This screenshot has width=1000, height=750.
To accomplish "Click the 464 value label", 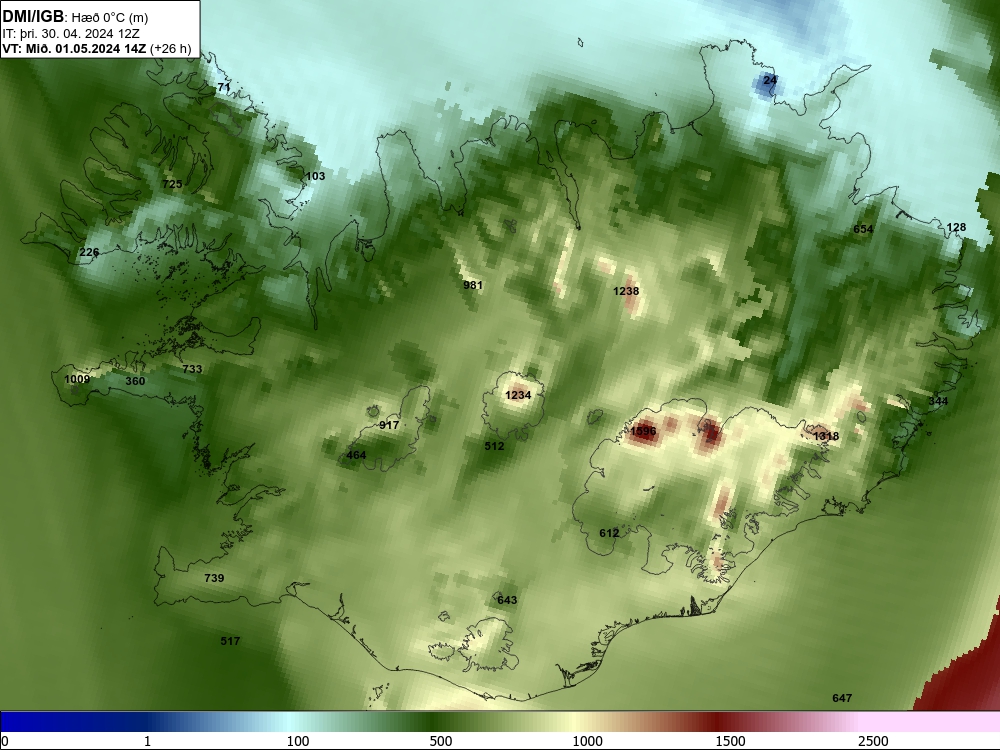I will click(356, 455).
